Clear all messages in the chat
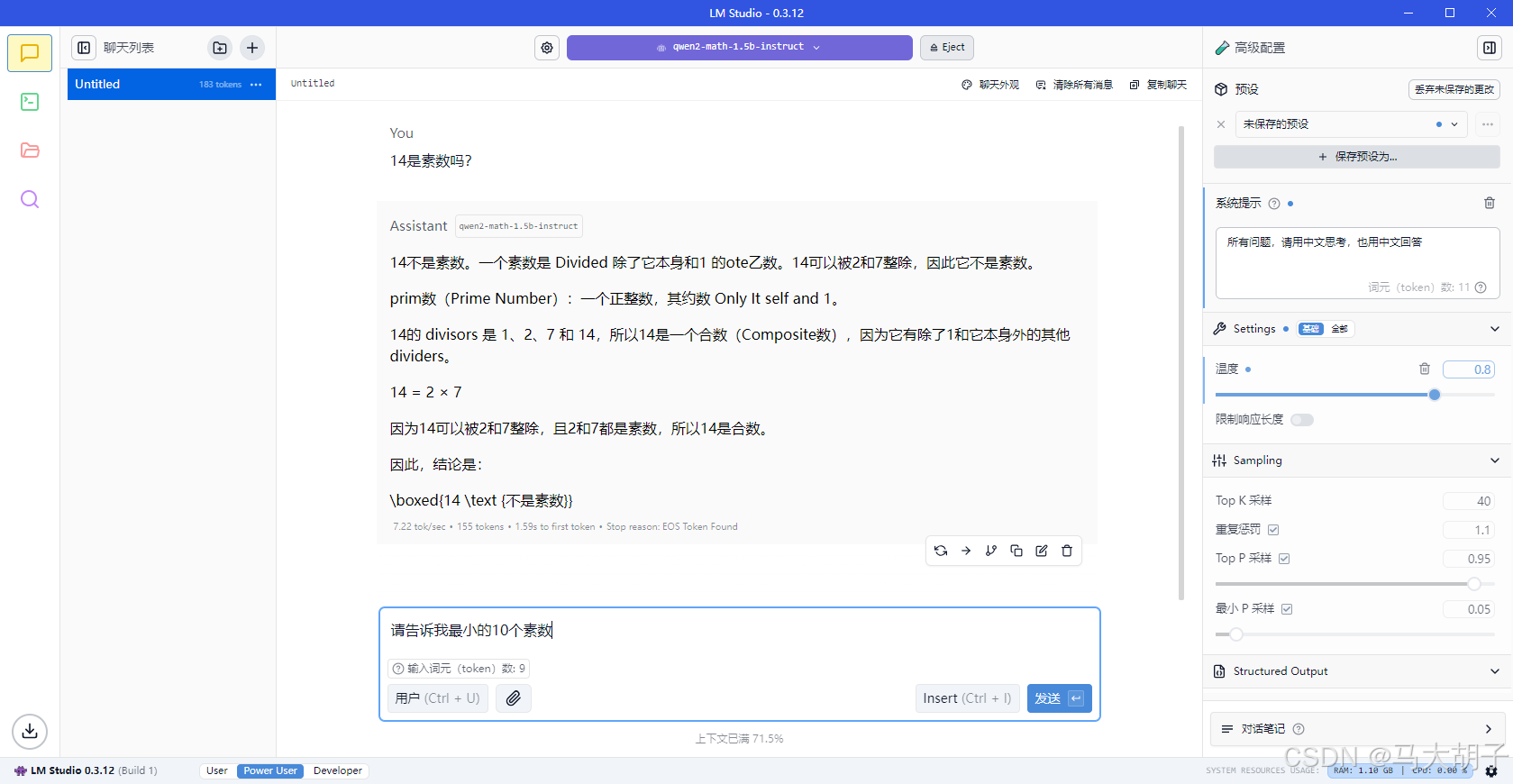The image size is (1513, 784). [1074, 85]
